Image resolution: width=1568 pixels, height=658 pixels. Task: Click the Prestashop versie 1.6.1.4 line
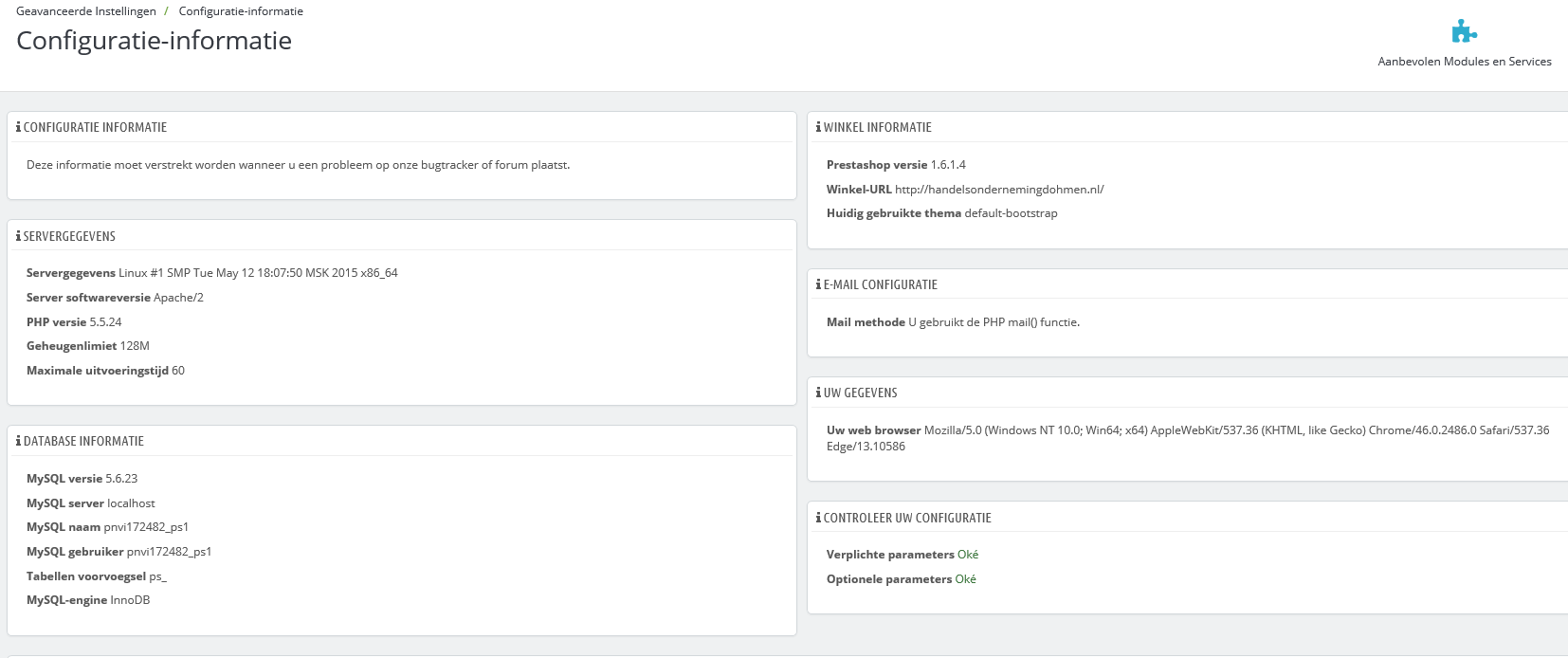pos(896,165)
